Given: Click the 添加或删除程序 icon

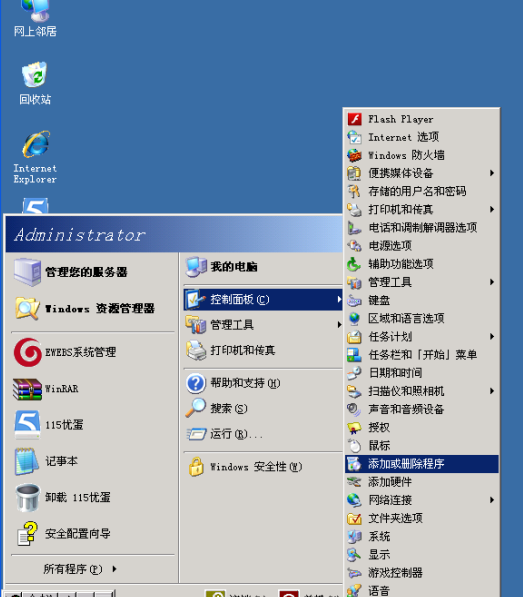Looking at the screenshot, I should [x=354, y=464].
